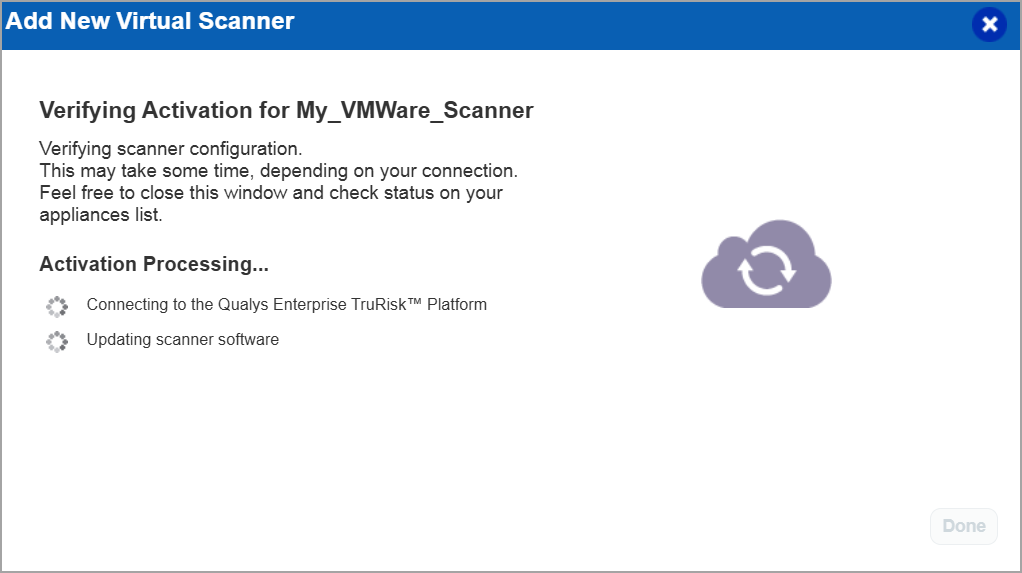Click the "Activation Processing..." heading

pos(154,264)
